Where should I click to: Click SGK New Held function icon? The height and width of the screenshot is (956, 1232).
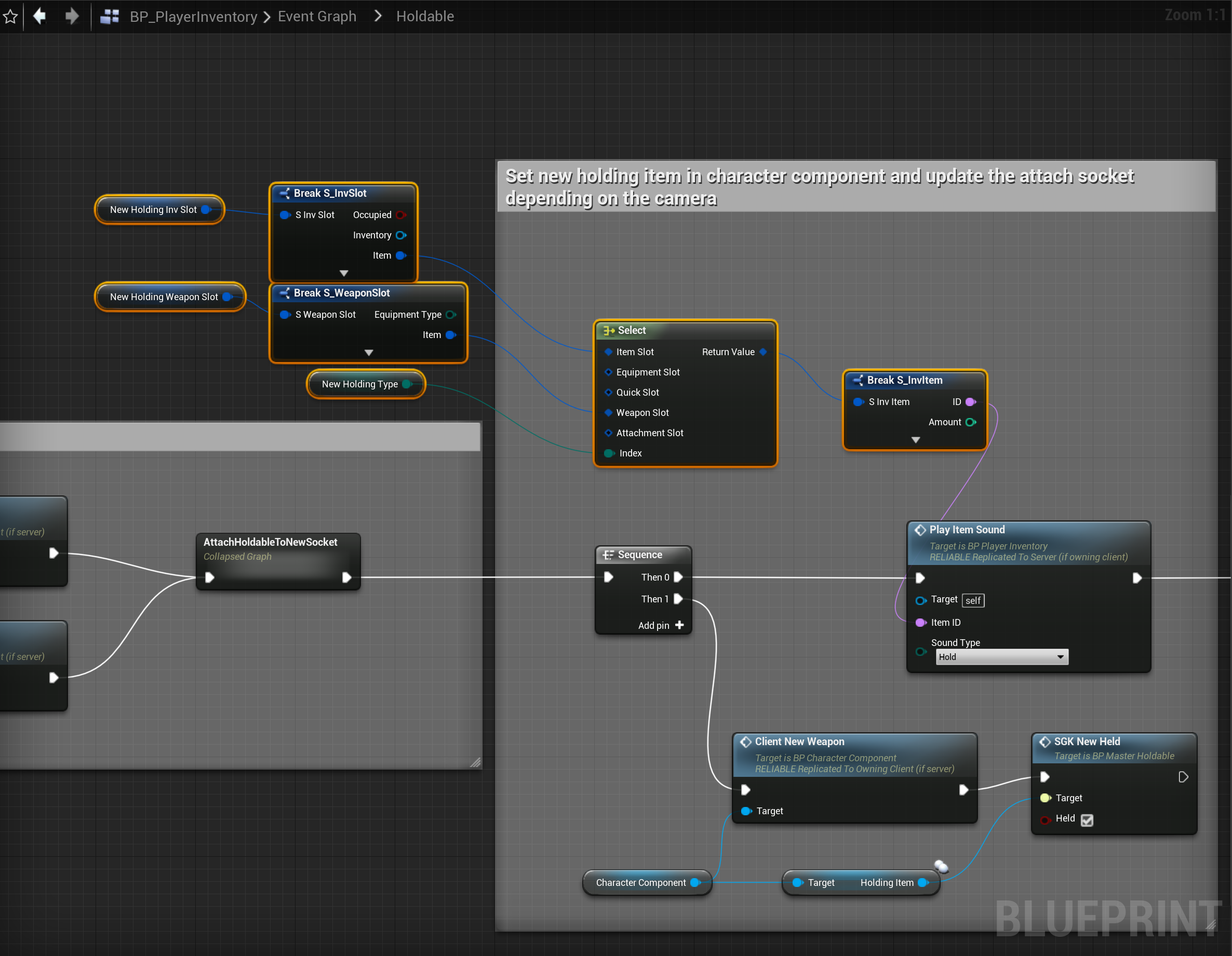pos(1044,742)
